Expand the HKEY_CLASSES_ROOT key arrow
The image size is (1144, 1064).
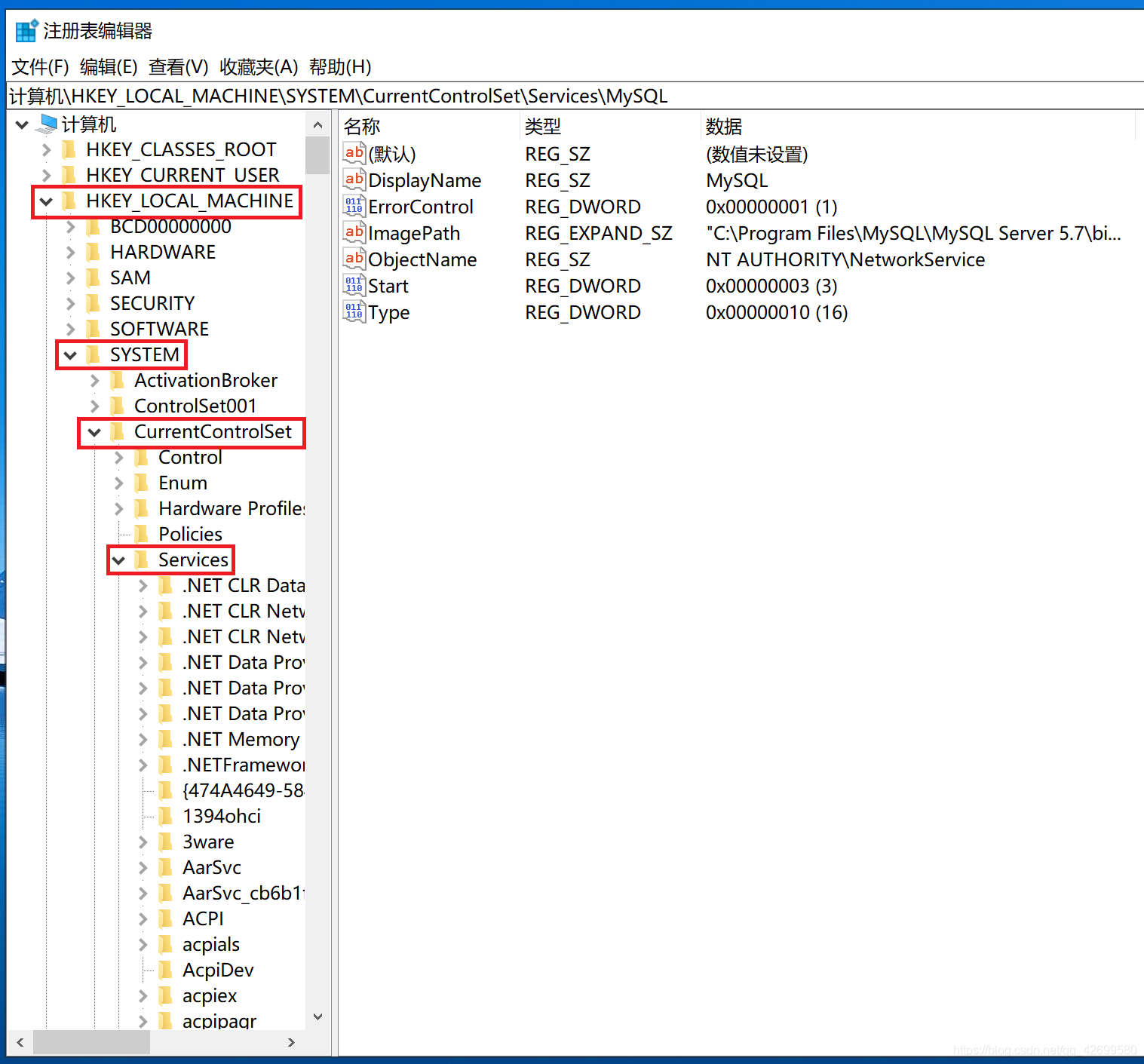pos(47,150)
